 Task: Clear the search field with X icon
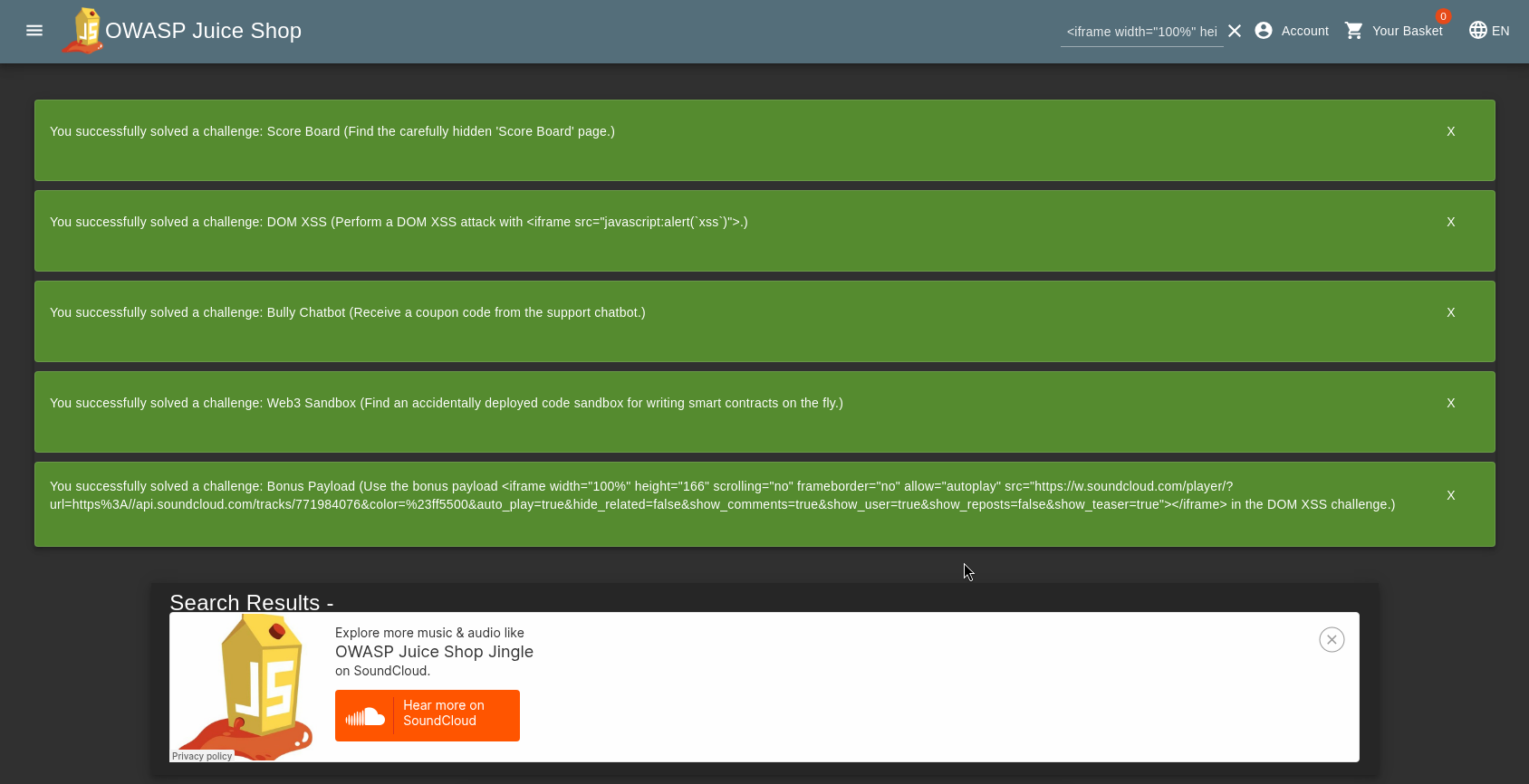pos(1234,31)
